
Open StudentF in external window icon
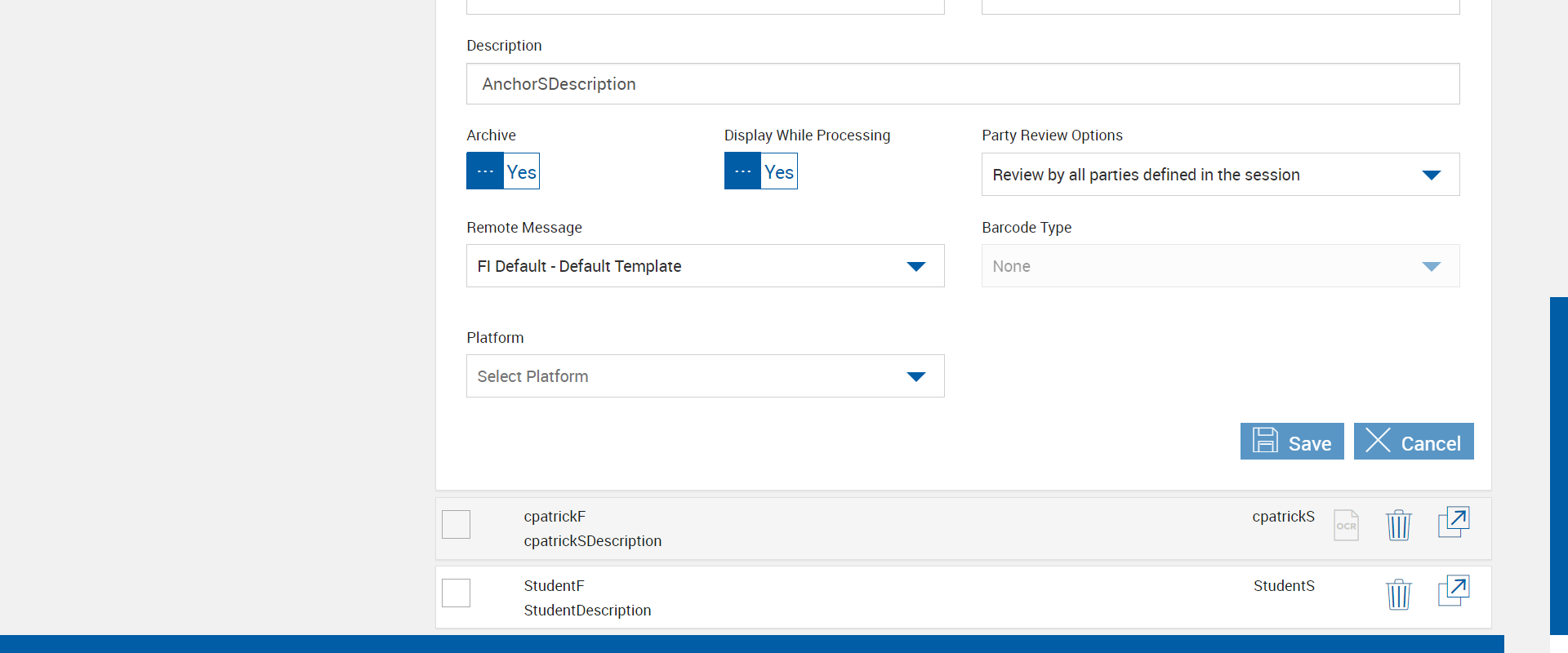coord(1453,591)
